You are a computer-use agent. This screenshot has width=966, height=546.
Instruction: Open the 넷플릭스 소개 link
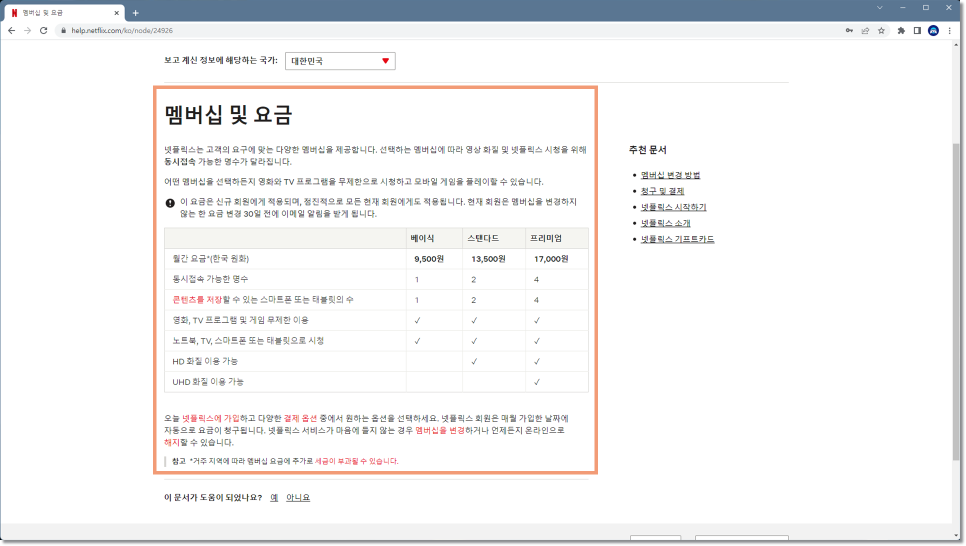coord(665,223)
